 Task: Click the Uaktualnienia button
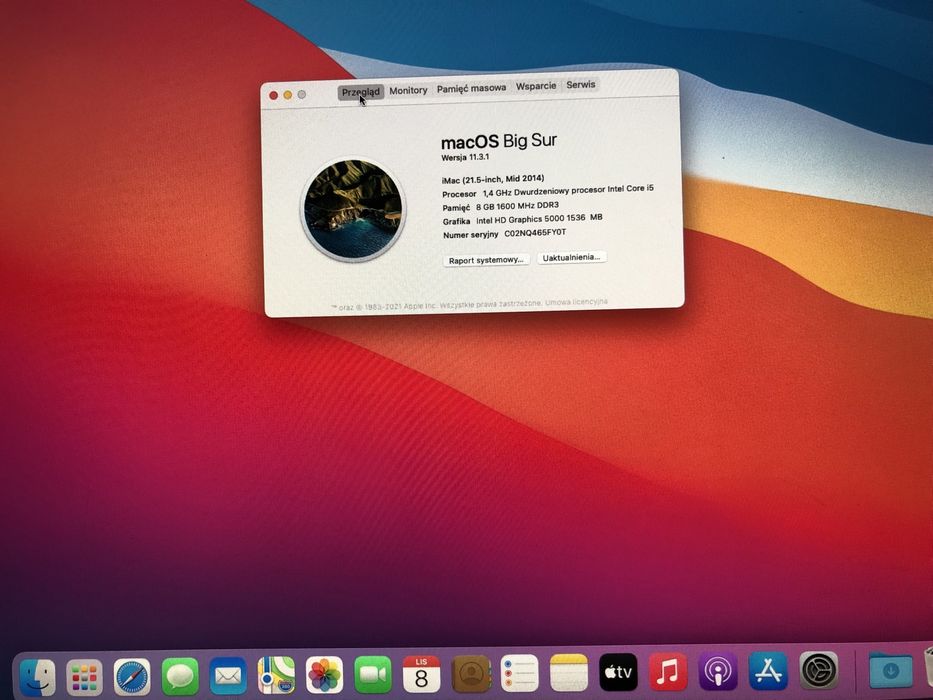571,257
